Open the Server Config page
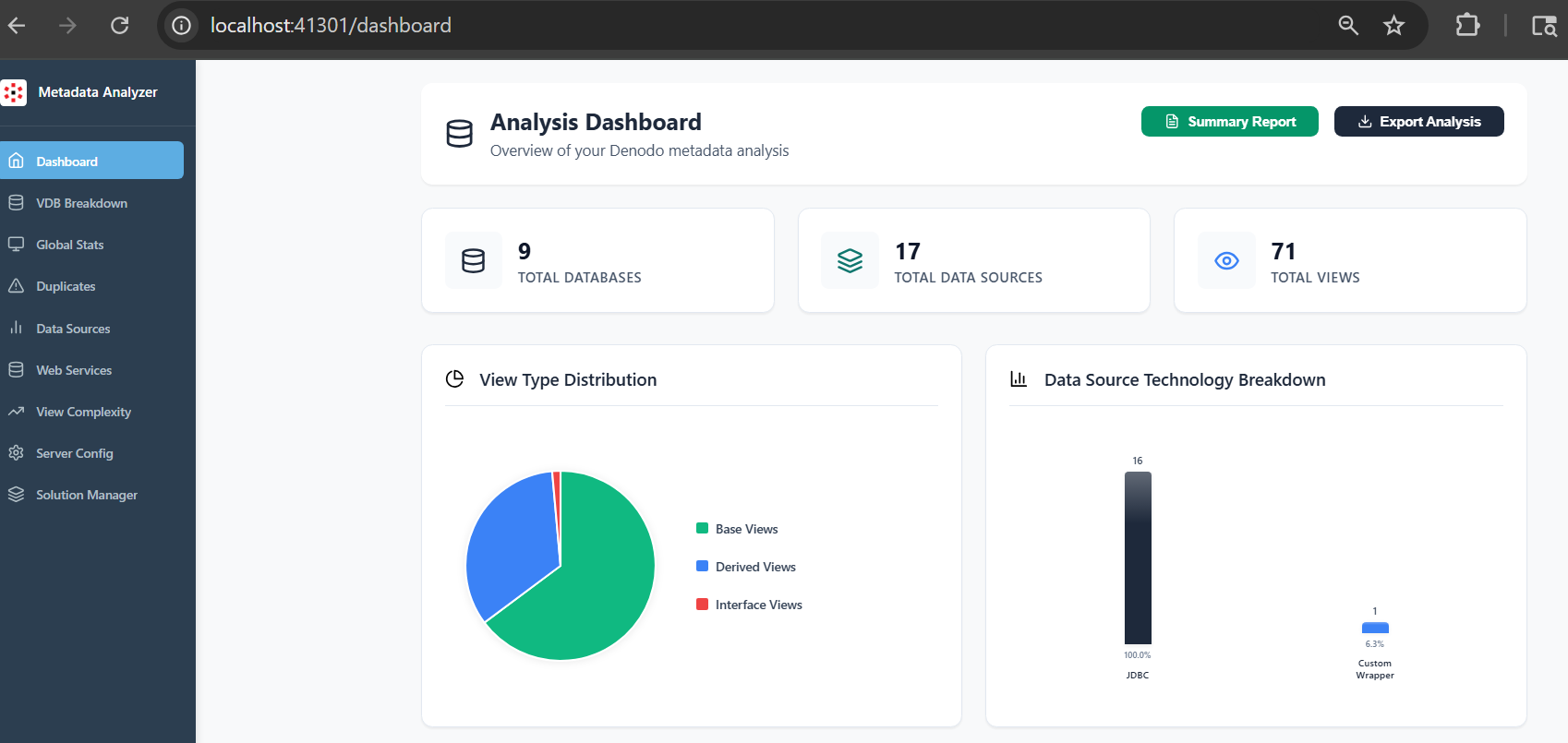This screenshot has height=743, width=1568. [91, 452]
